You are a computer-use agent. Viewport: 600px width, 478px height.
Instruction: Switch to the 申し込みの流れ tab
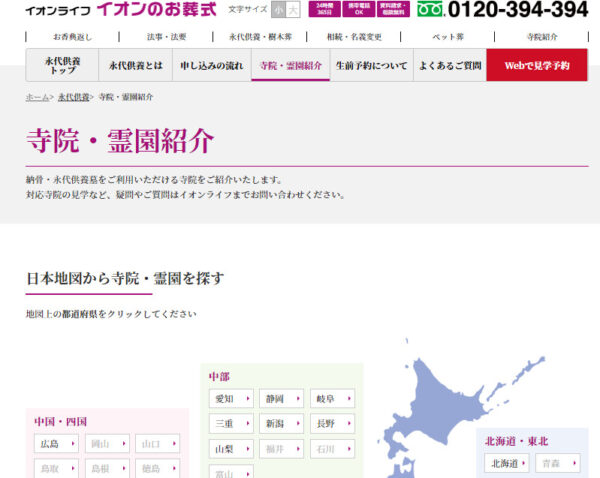[210, 66]
